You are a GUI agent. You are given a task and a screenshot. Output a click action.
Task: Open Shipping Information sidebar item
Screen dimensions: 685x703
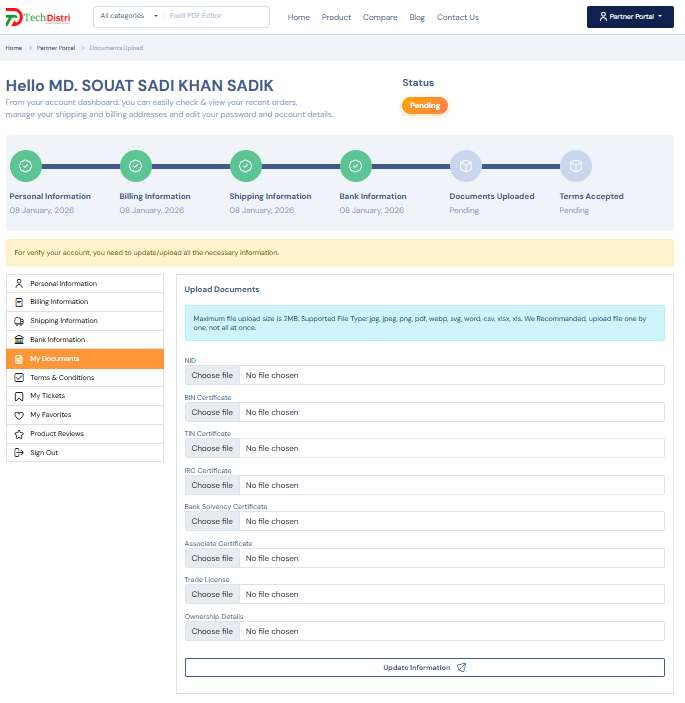pyautogui.click(x=85, y=321)
